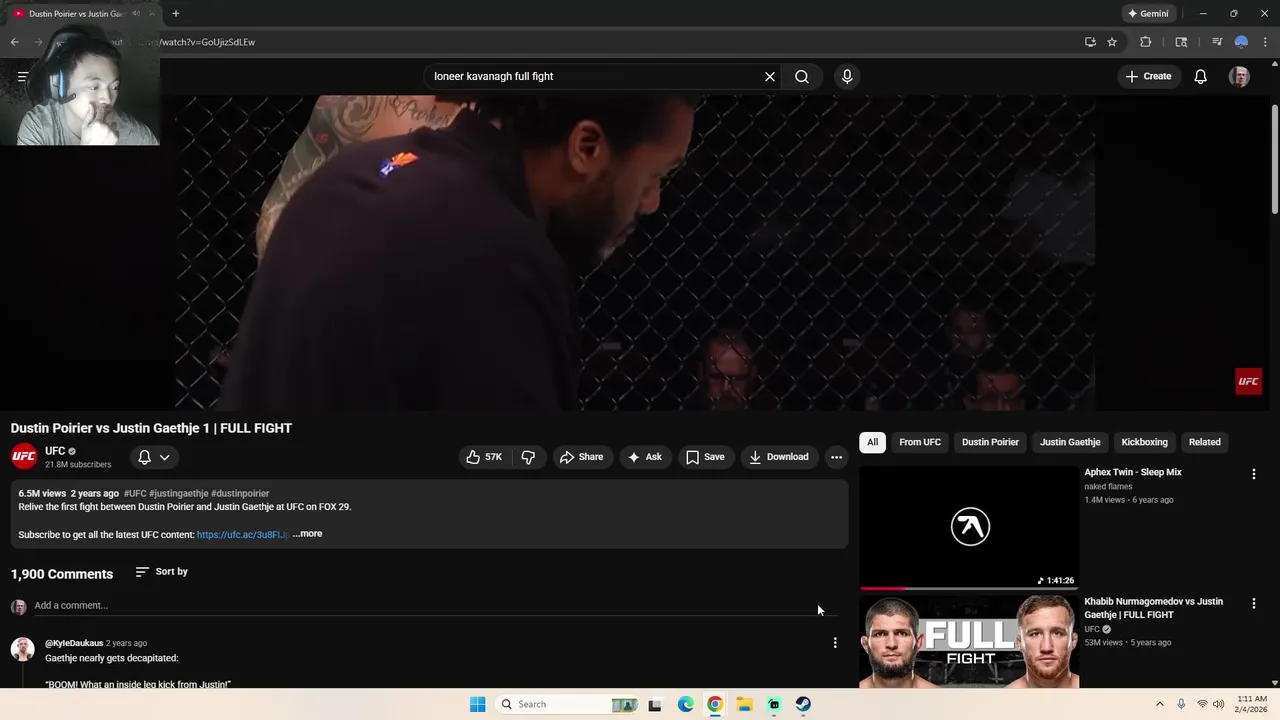Viewport: 1280px width, 720px height.
Task: Click the #justingaethje hashtag
Action: click(179, 494)
